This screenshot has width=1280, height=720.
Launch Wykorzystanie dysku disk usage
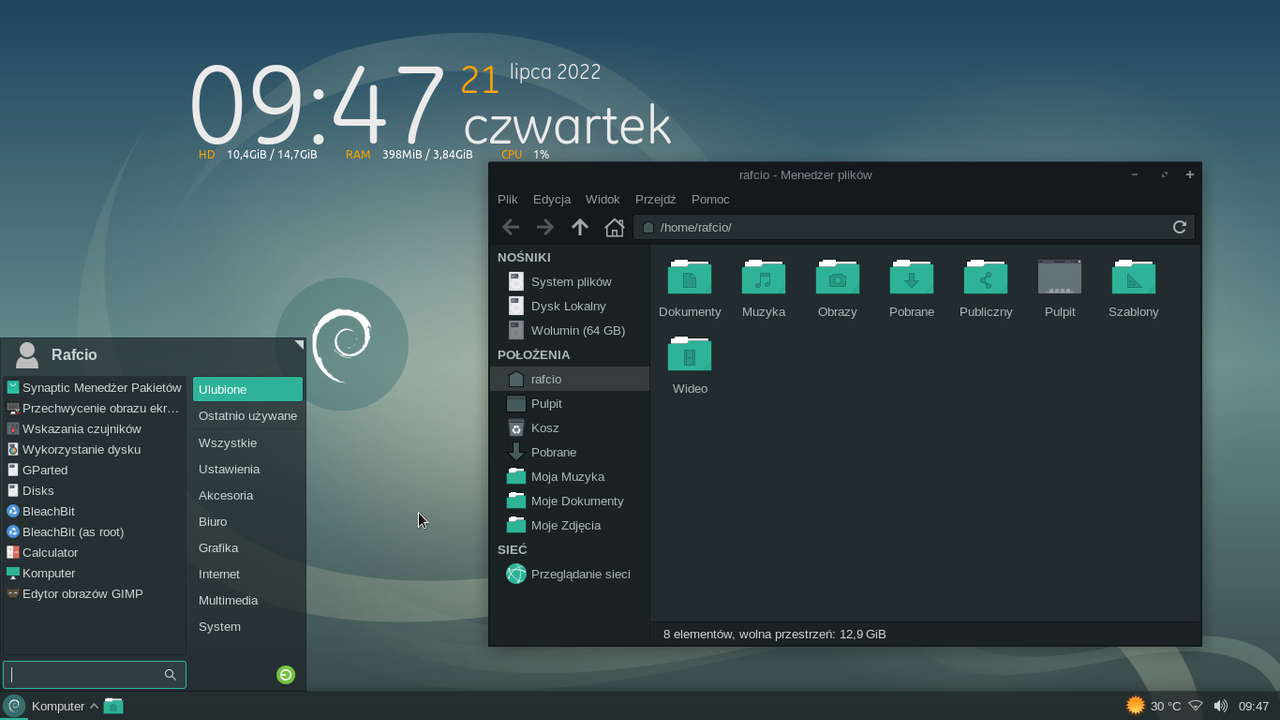(x=95, y=449)
